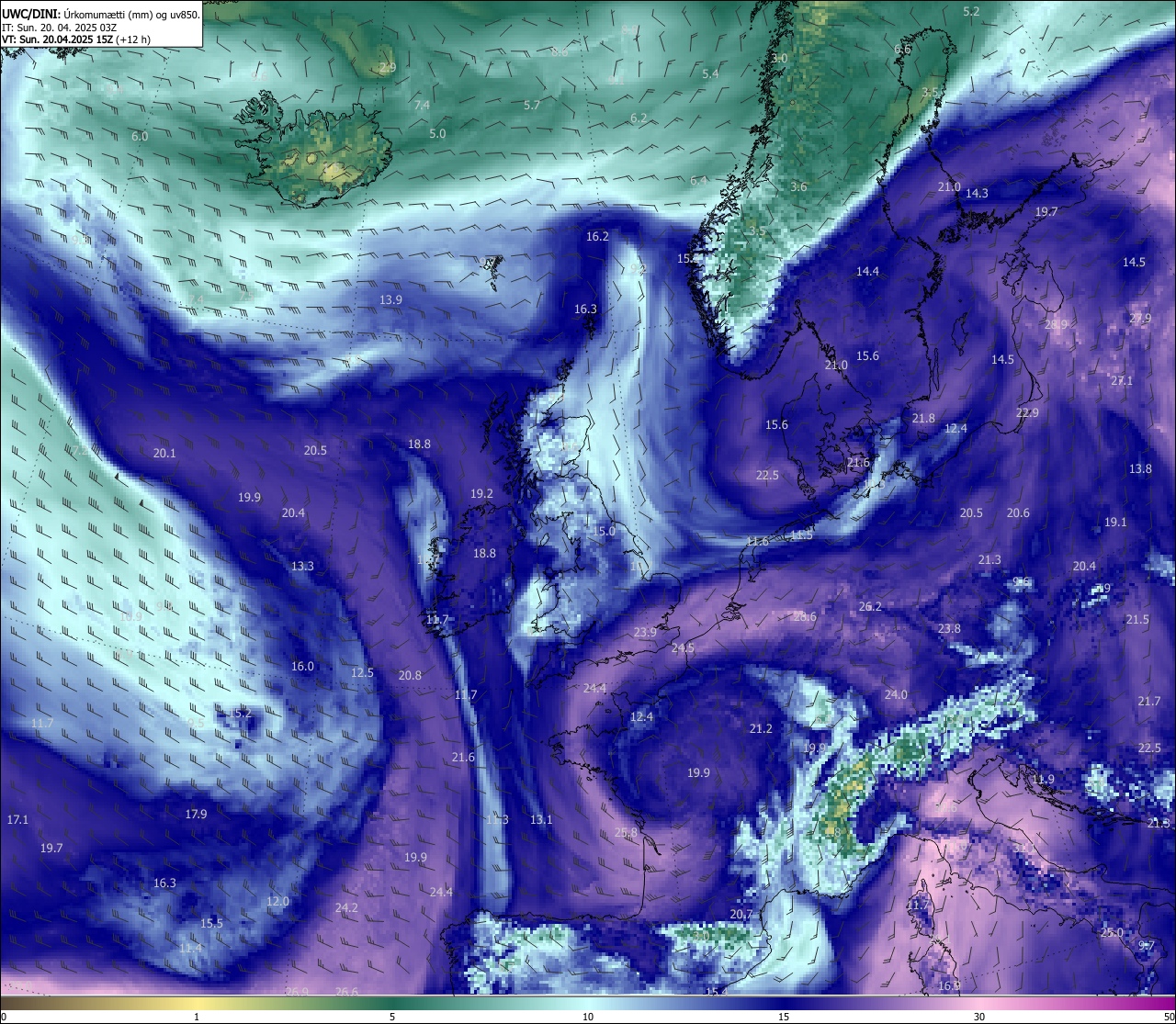Click the '10' tick label on the color scale
This screenshot has width=1176, height=1024.
pyautogui.click(x=588, y=1017)
